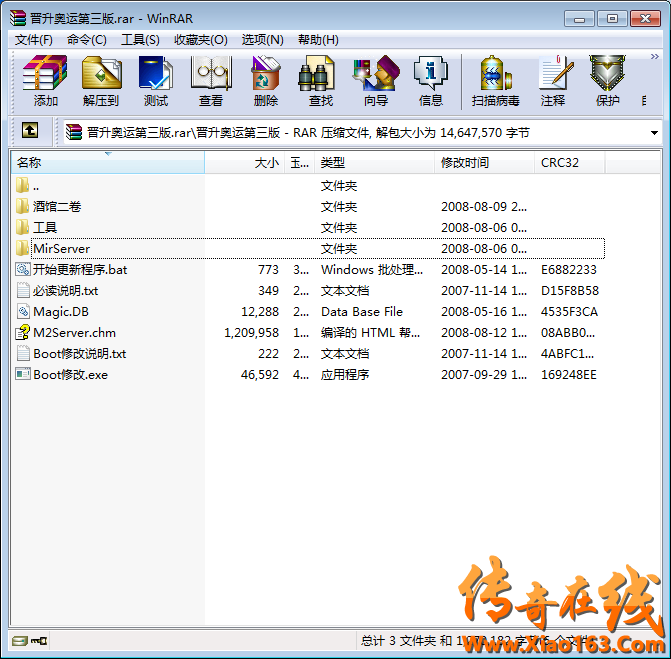Screen dimensions: 671x659
Task: Open the address path dropdown arrow
Action: (654, 133)
